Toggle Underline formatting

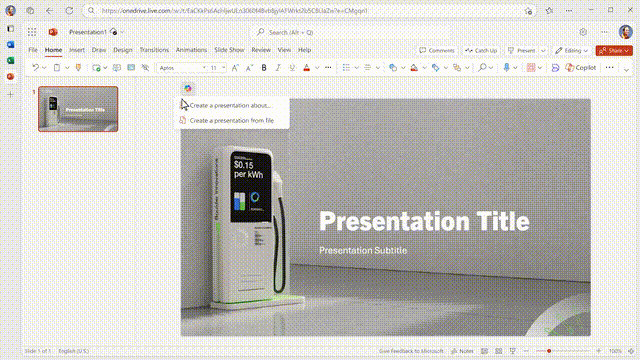click(x=292, y=68)
